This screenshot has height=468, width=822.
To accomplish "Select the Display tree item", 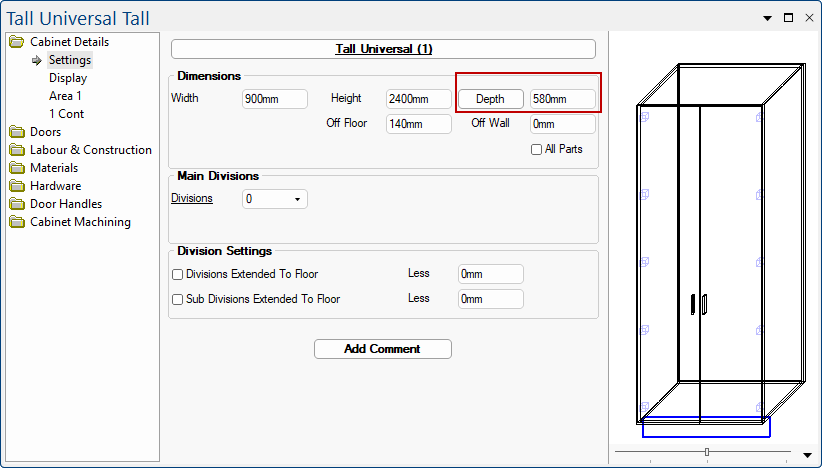I will 68,78.
